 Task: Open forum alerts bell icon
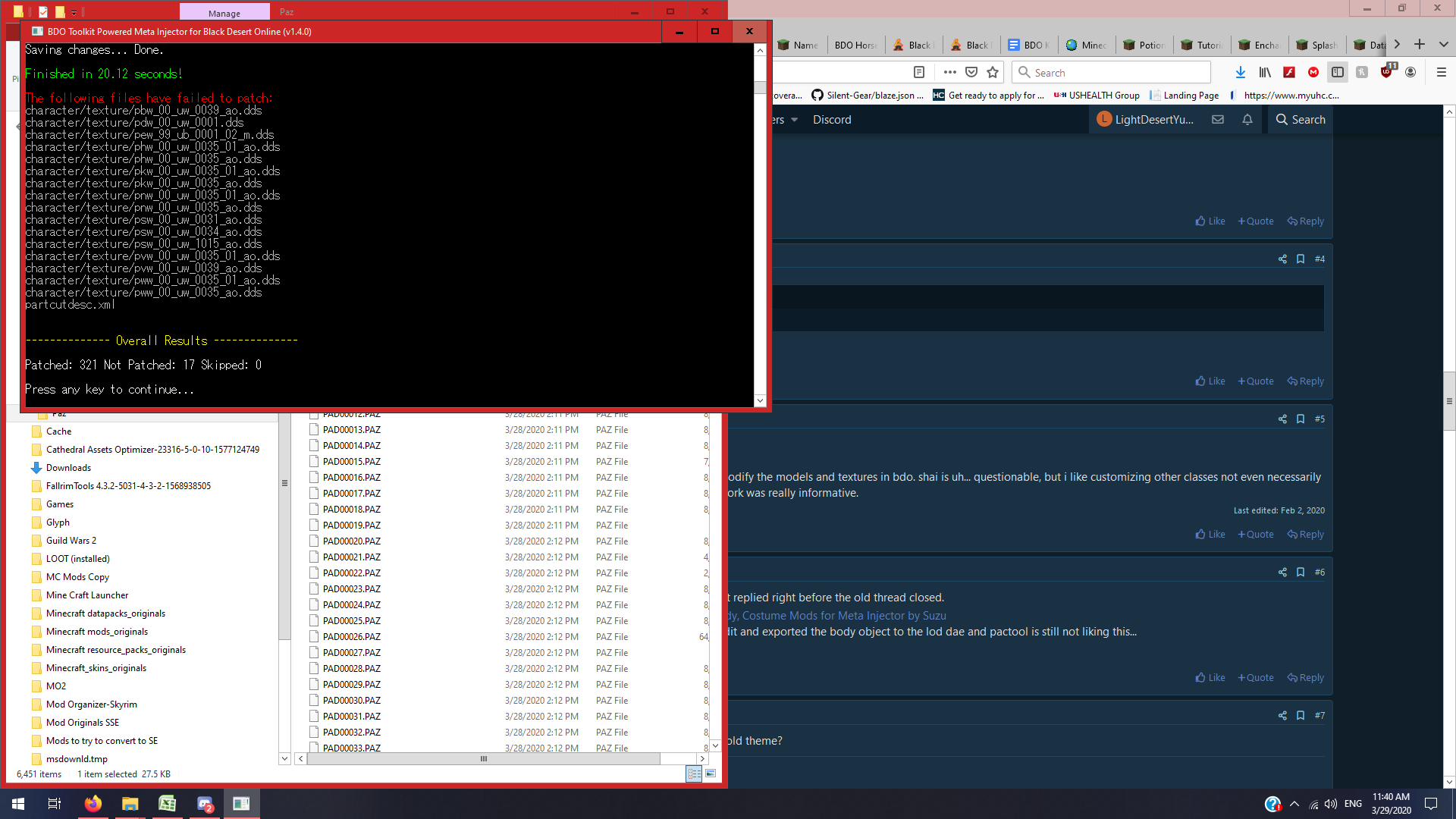coord(1247,120)
